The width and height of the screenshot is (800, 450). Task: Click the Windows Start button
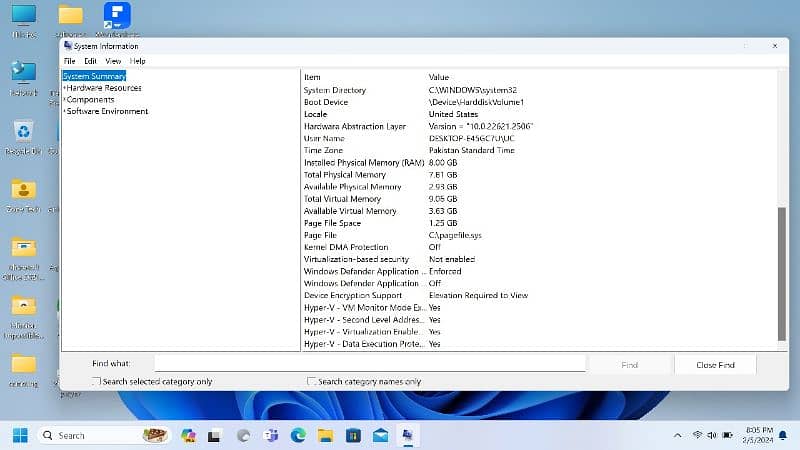pos(20,435)
